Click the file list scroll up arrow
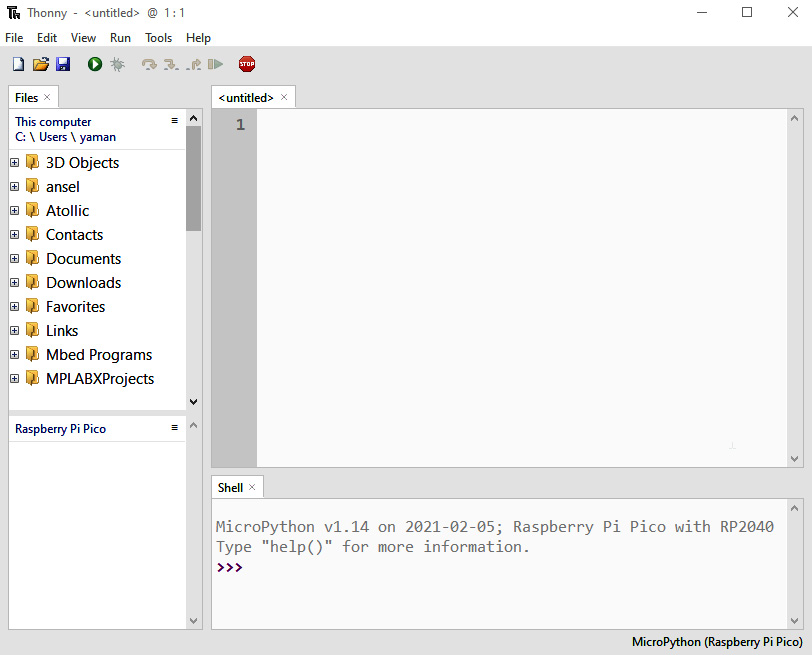The height and width of the screenshot is (655, 812). [x=194, y=119]
